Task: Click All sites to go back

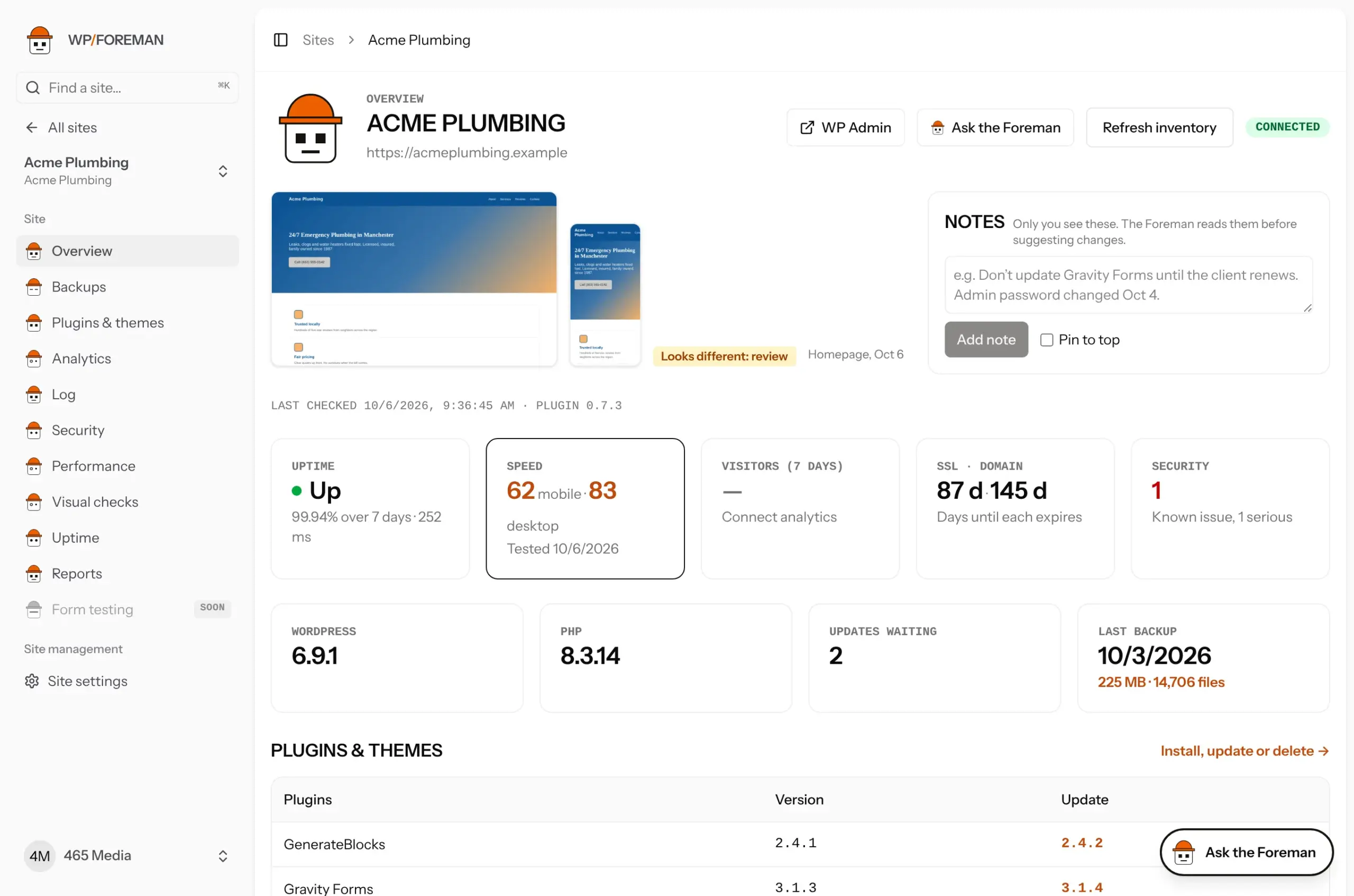Action: click(72, 127)
